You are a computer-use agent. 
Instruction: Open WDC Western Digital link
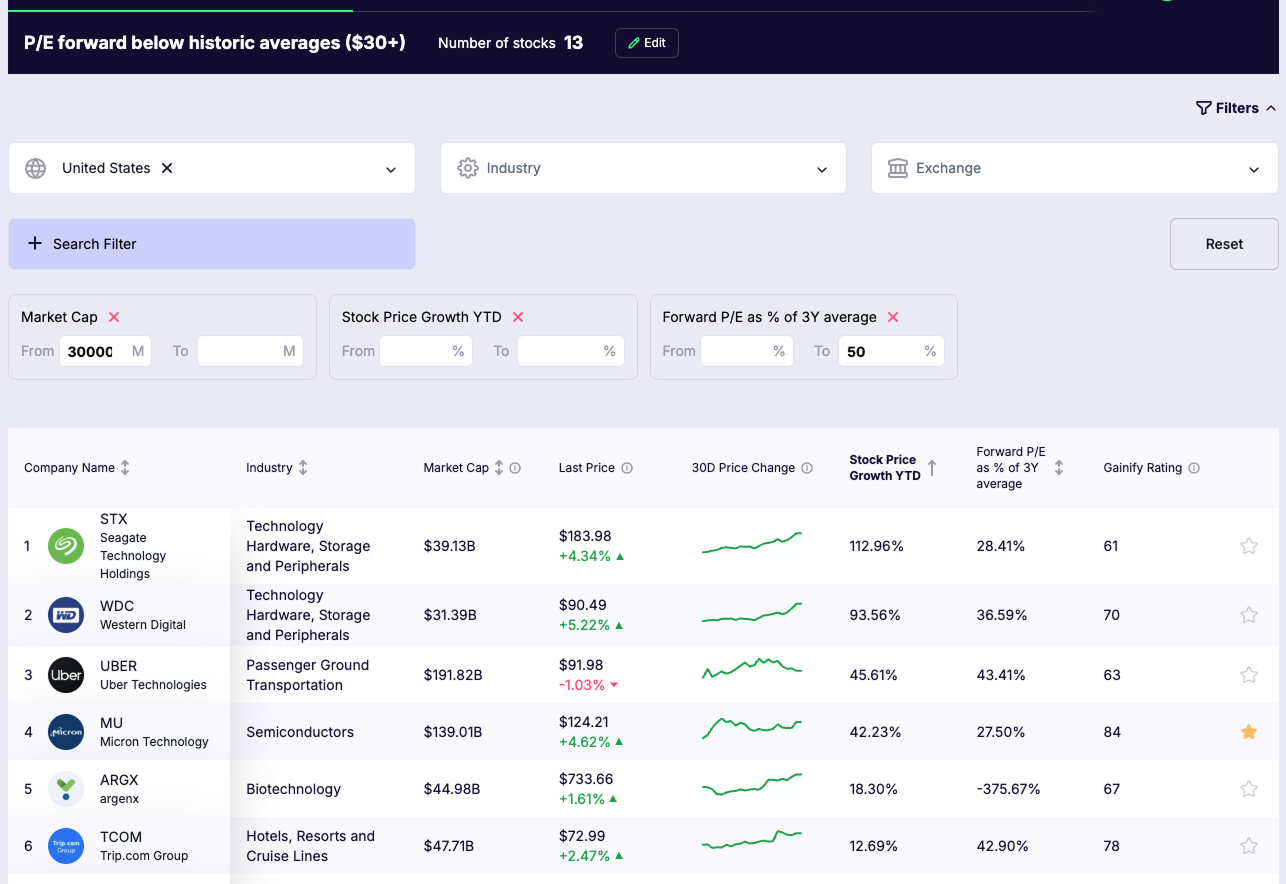click(143, 615)
